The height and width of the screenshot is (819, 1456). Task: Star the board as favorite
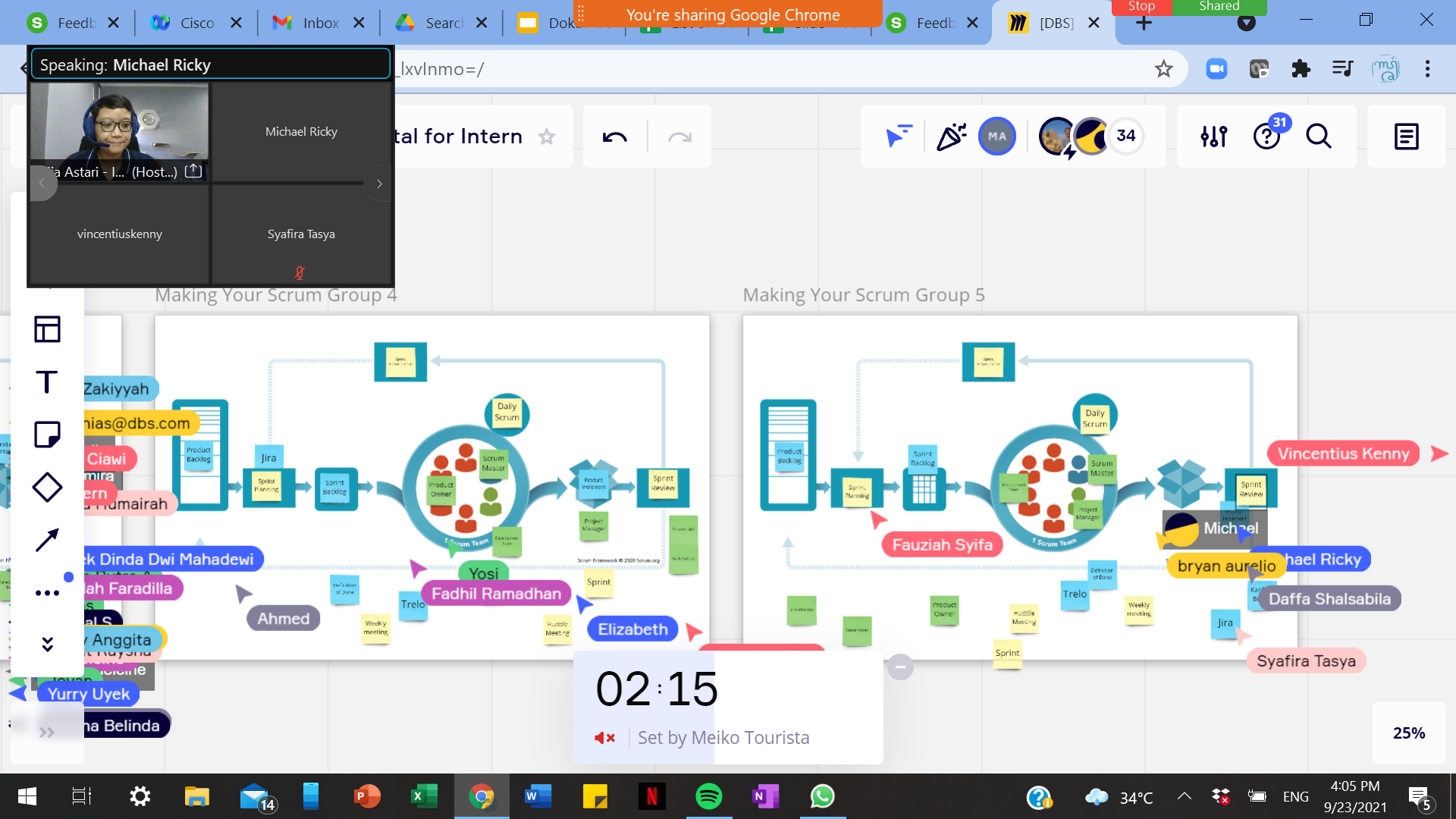click(547, 136)
